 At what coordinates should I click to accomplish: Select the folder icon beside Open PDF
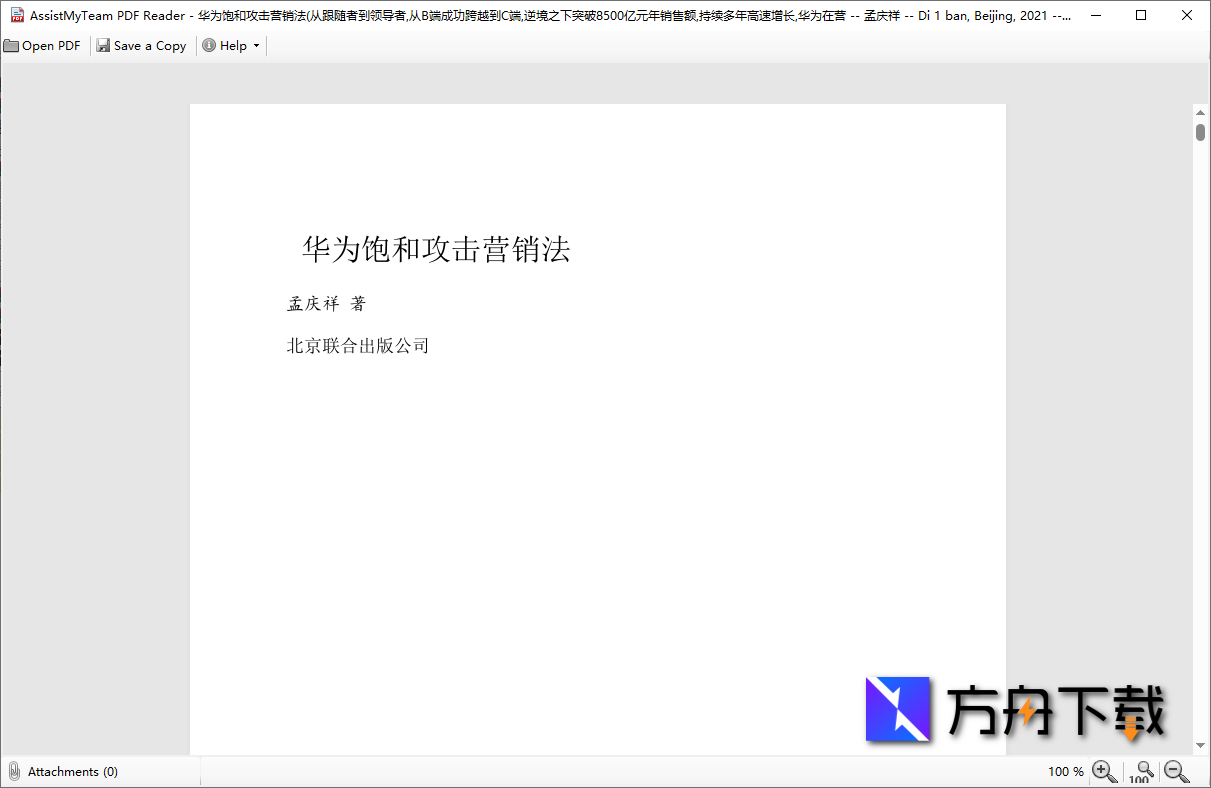11,45
